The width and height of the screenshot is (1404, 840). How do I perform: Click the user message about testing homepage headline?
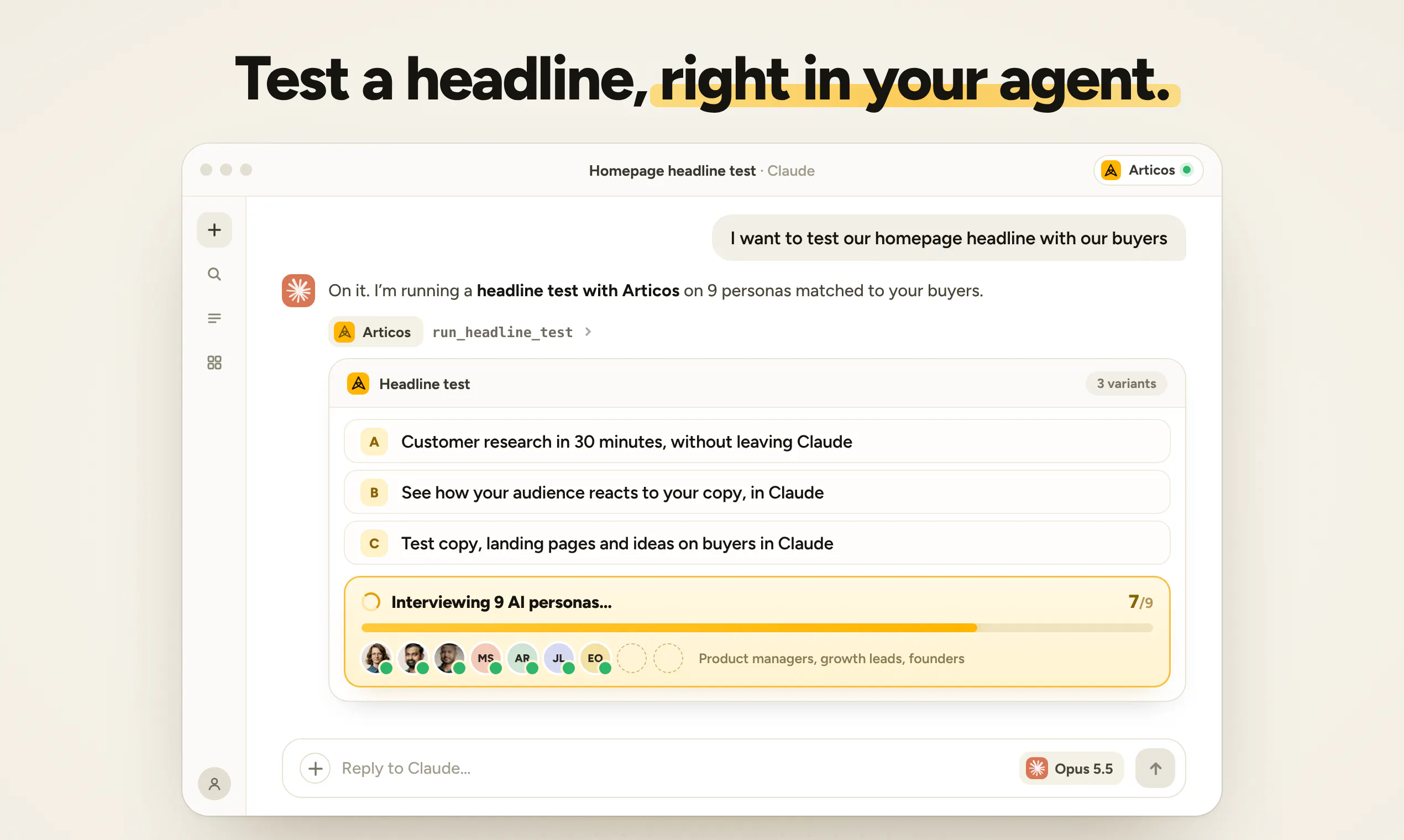(x=949, y=238)
